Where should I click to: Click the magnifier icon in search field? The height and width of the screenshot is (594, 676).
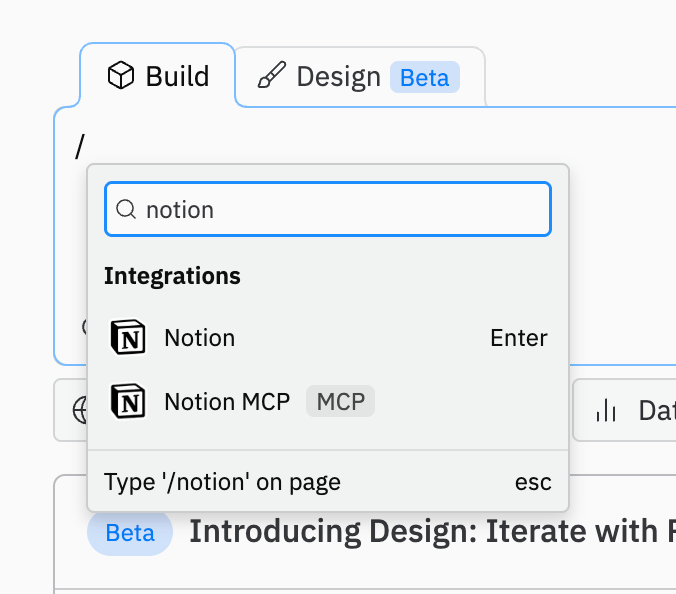(x=127, y=210)
